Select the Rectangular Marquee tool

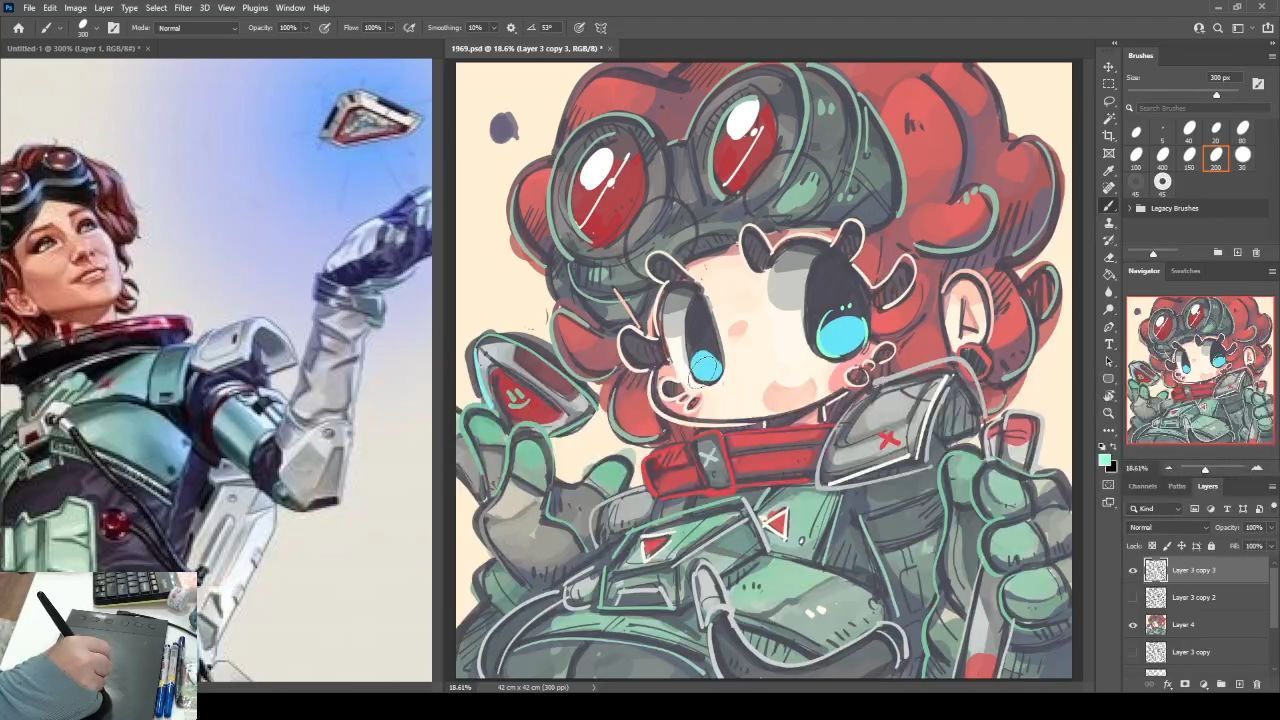[x=1109, y=84]
